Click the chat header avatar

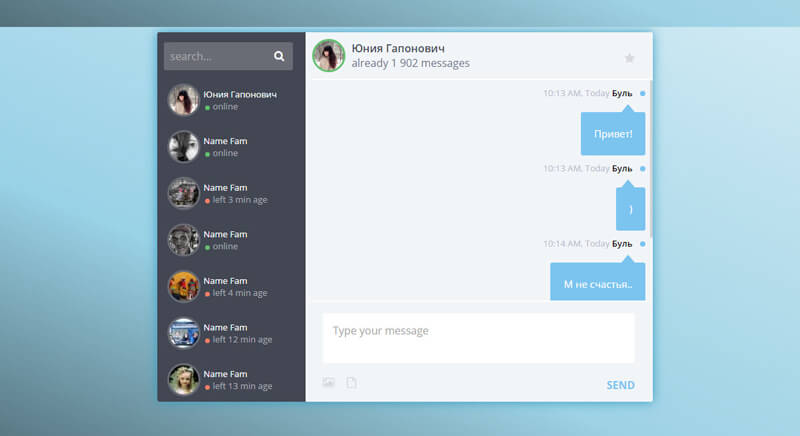329,56
